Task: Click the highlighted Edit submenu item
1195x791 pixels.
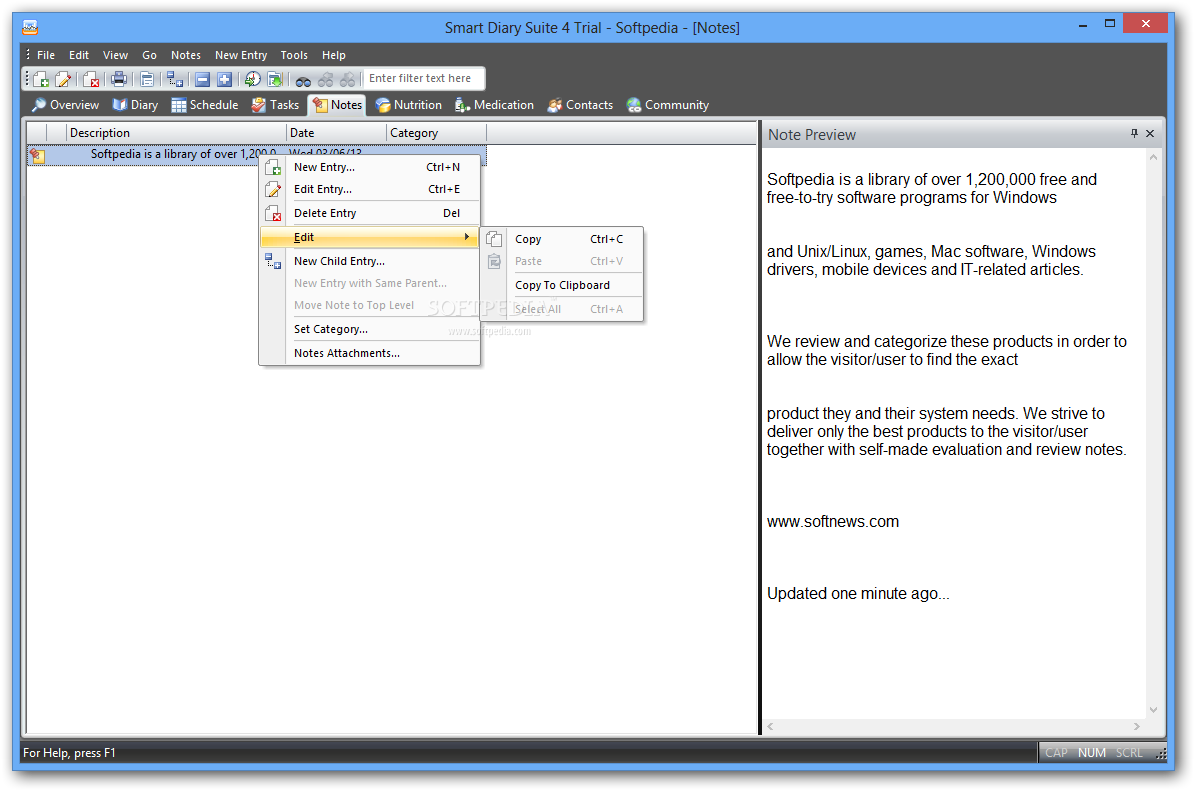Action: pyautogui.click(x=370, y=237)
